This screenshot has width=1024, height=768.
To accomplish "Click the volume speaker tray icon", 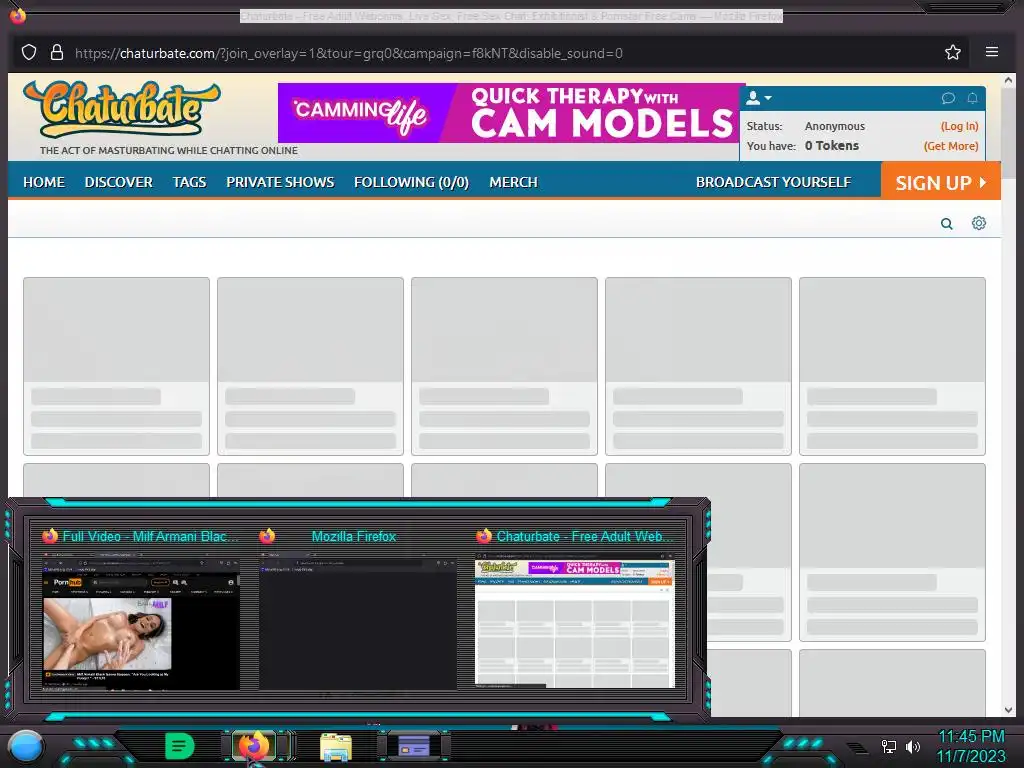I will pos(912,746).
